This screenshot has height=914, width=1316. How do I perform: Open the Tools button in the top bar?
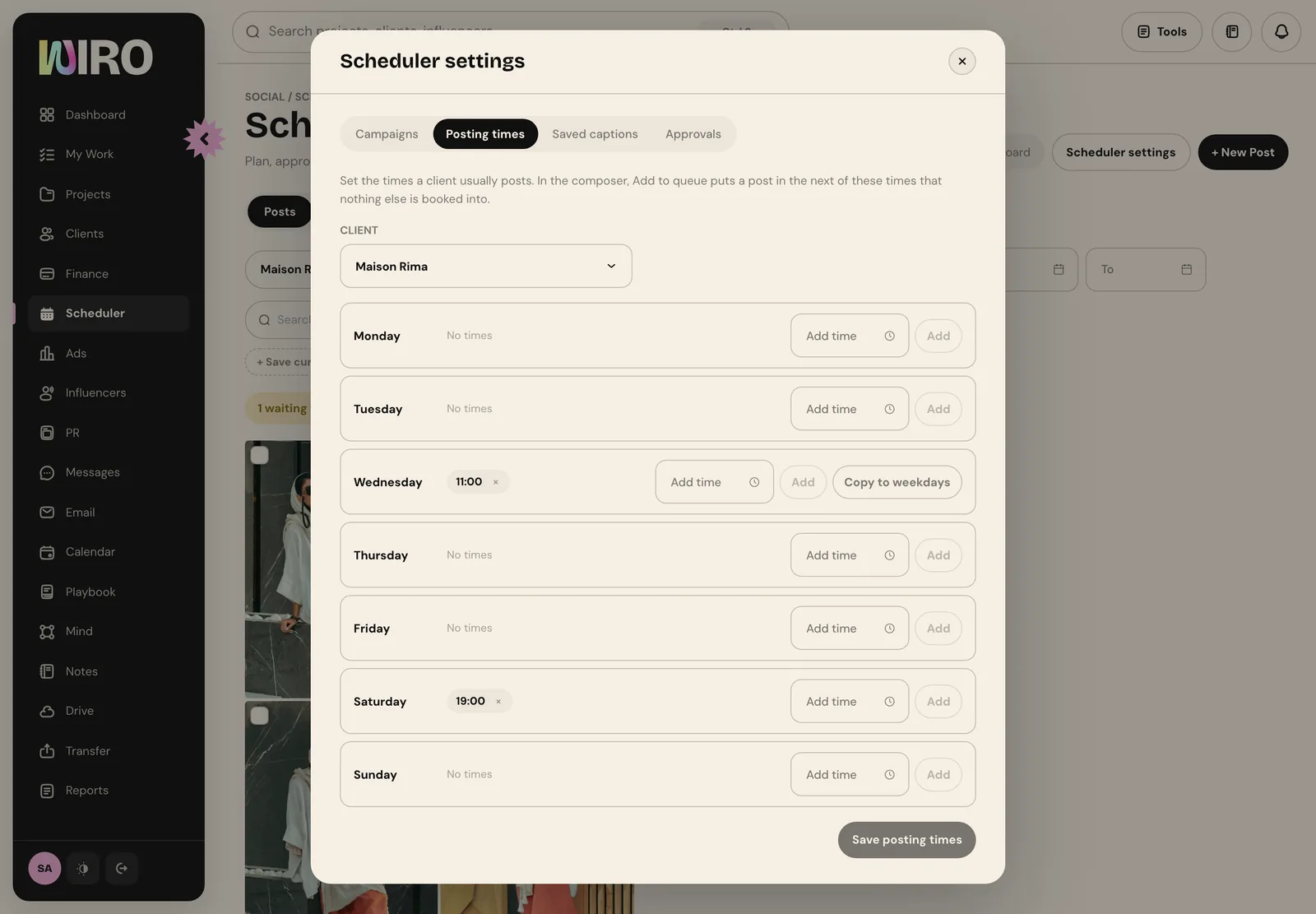pyautogui.click(x=1161, y=31)
